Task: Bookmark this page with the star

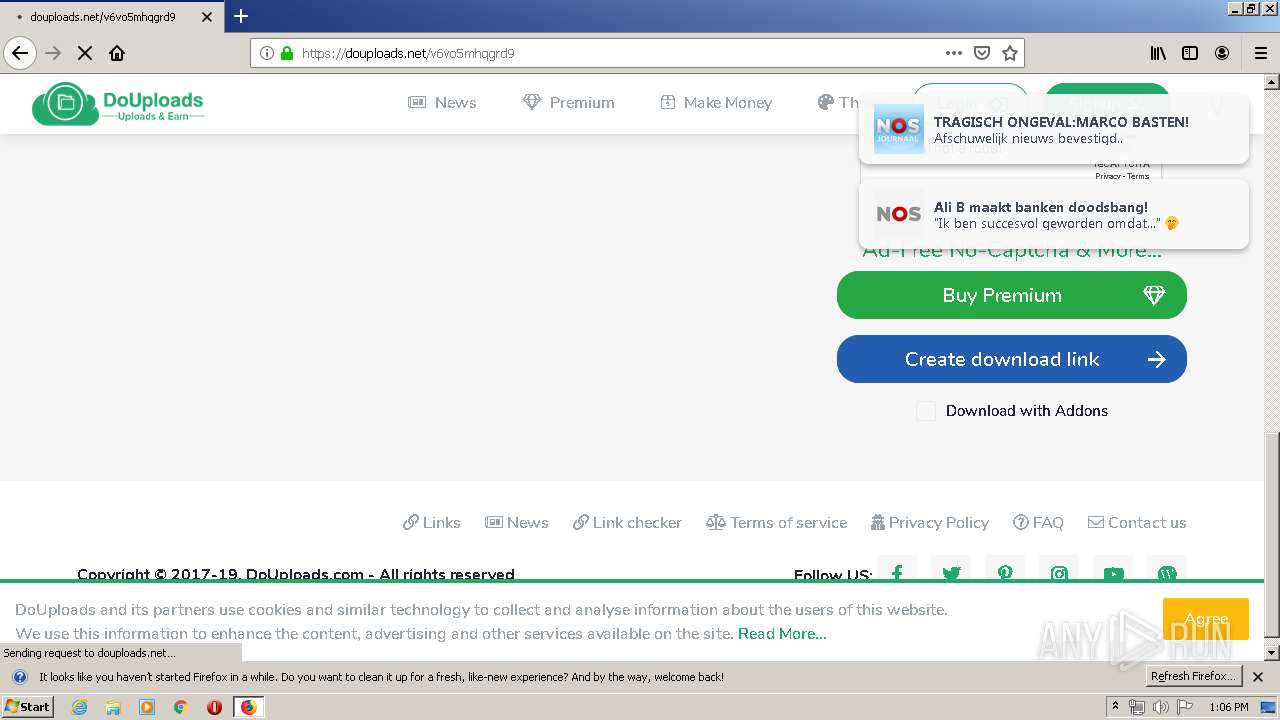Action: [1010, 53]
